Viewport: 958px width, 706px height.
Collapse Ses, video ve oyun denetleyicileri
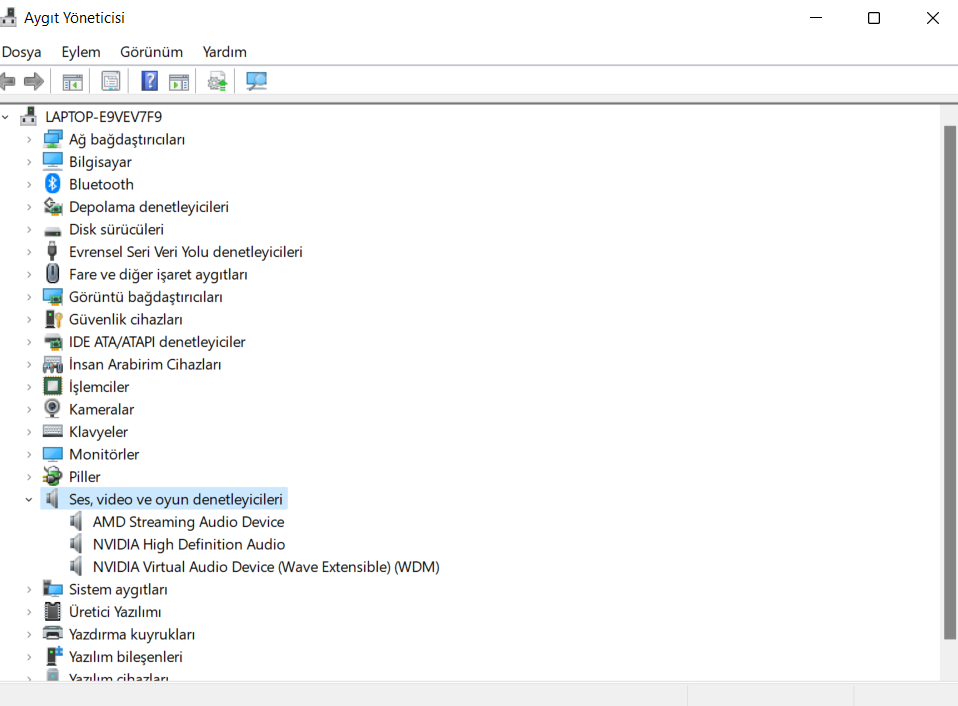(29, 499)
